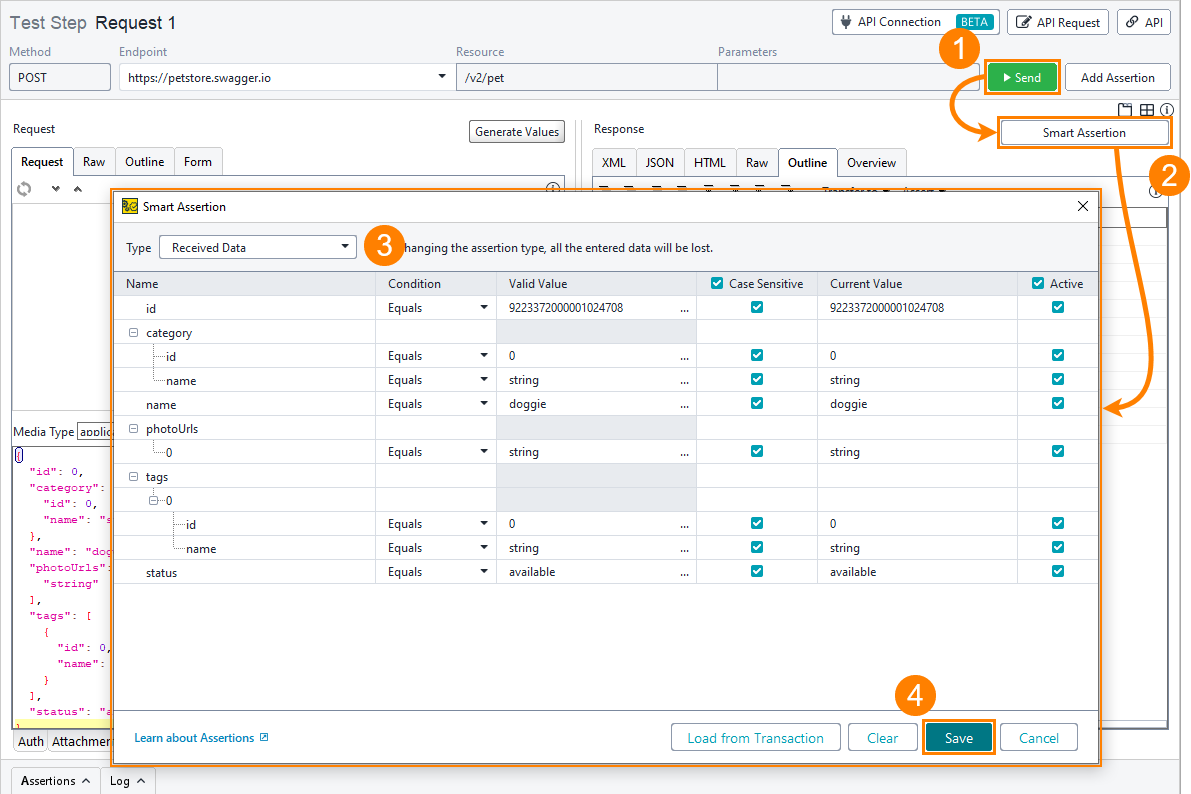1191x794 pixels.
Task: Uncheck Case Sensitive for the doggie row
Action: 757,403
